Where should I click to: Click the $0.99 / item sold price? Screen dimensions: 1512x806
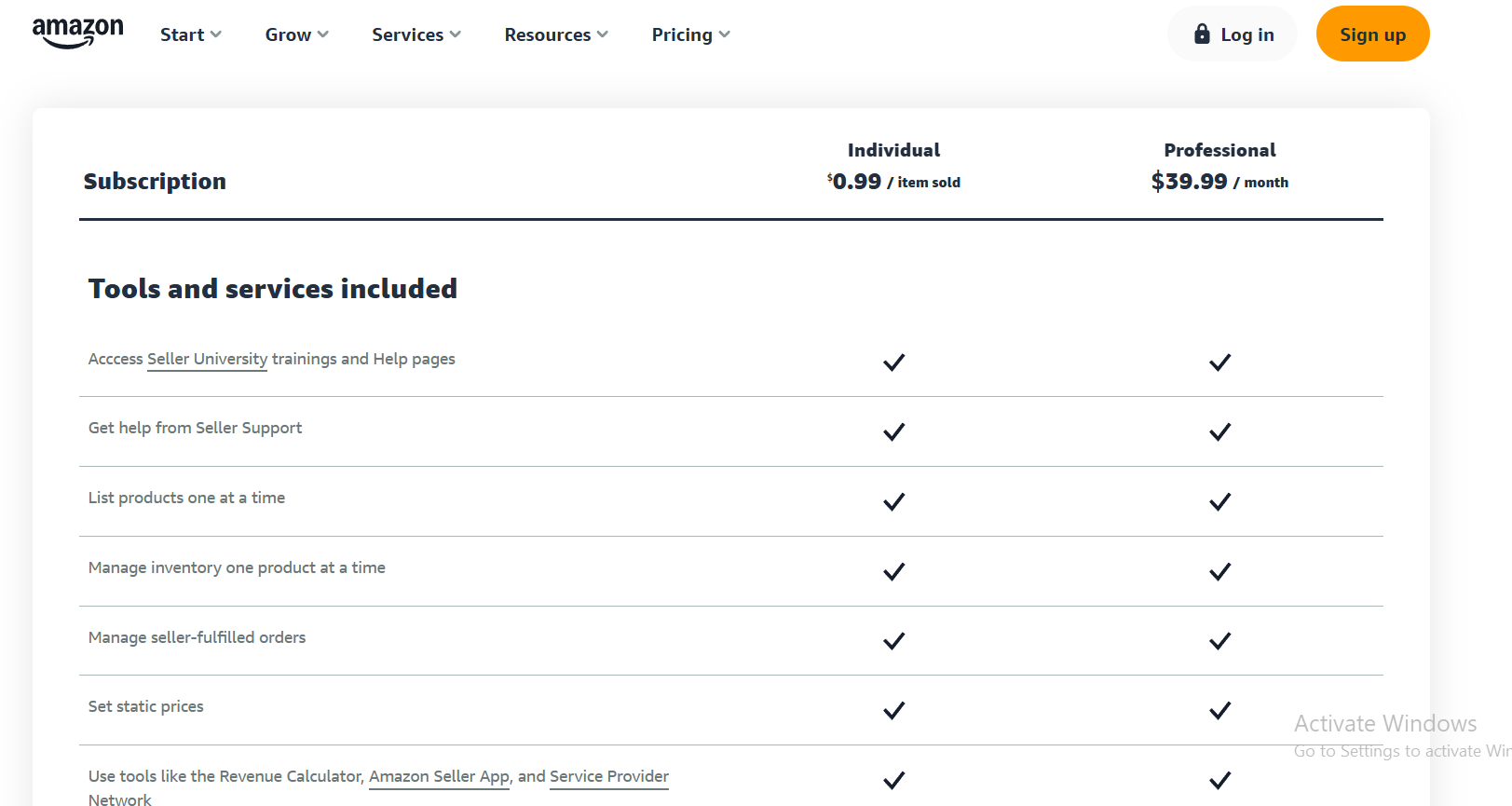click(894, 181)
